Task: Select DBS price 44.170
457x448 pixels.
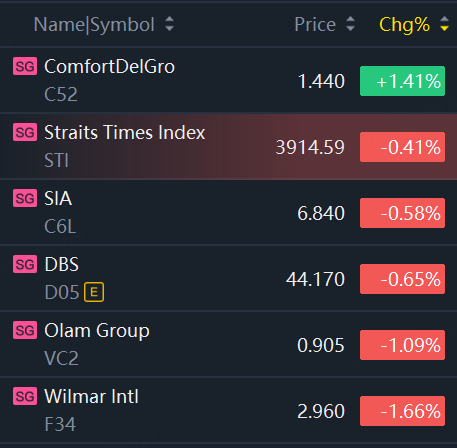Action: [315, 279]
